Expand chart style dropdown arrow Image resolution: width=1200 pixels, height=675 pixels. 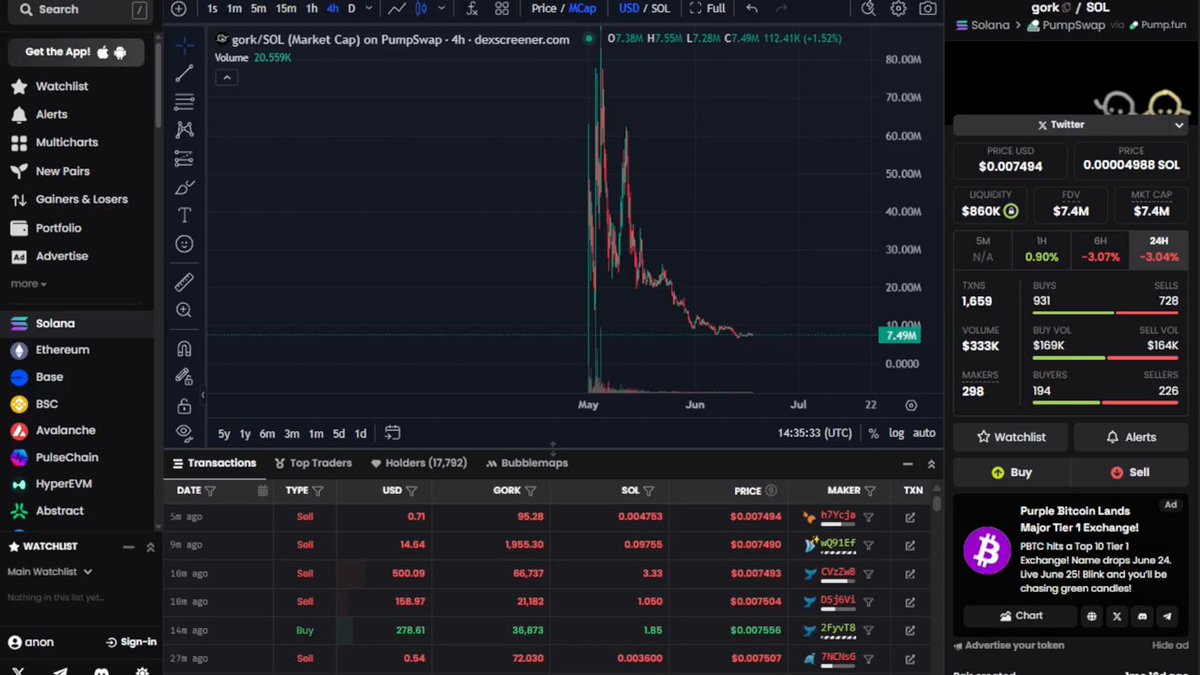click(441, 8)
